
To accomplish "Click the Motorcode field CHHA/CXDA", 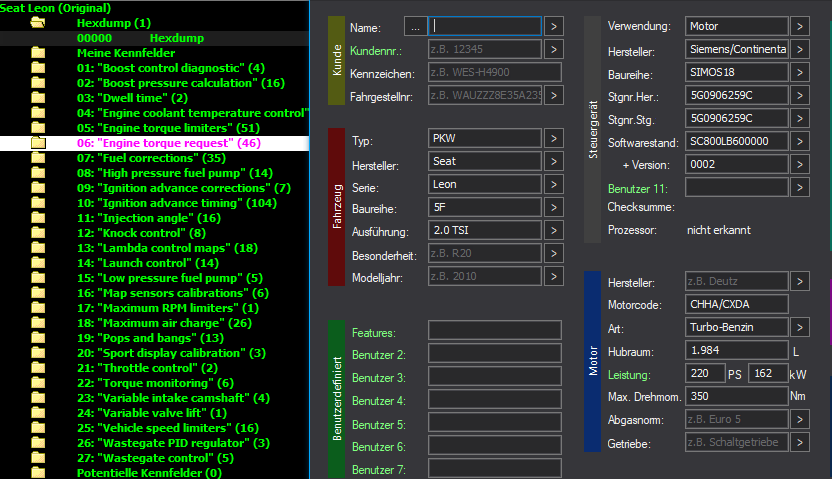I will (x=736, y=304).
